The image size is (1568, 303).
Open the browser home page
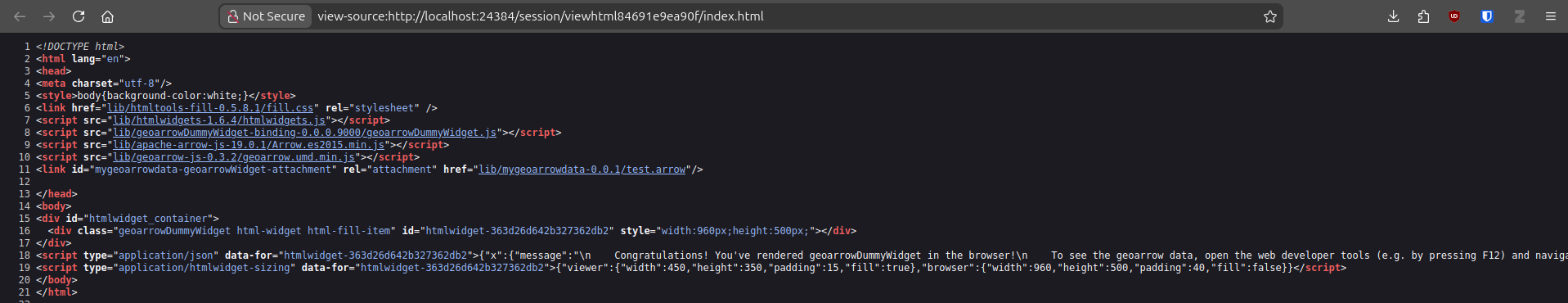coord(107,16)
